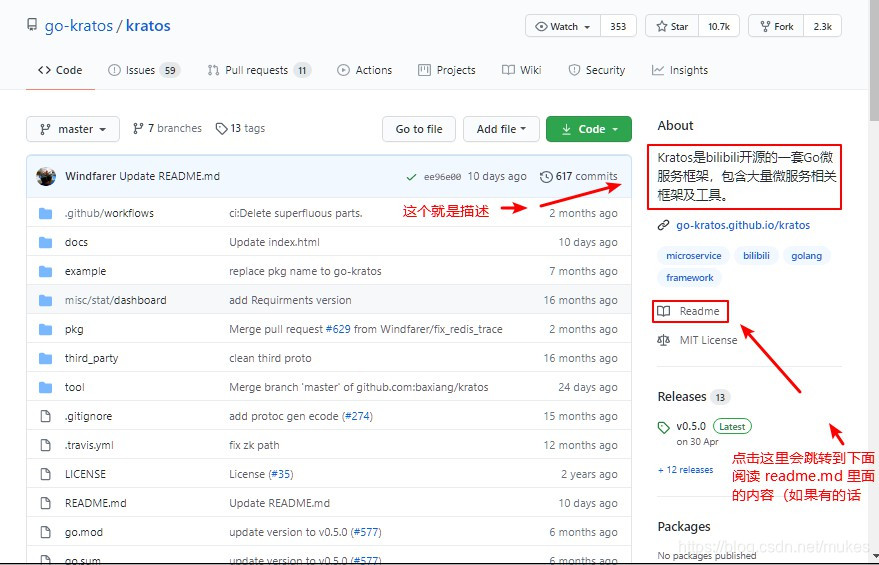
Task: Open the Insights tab
Action: click(679, 70)
